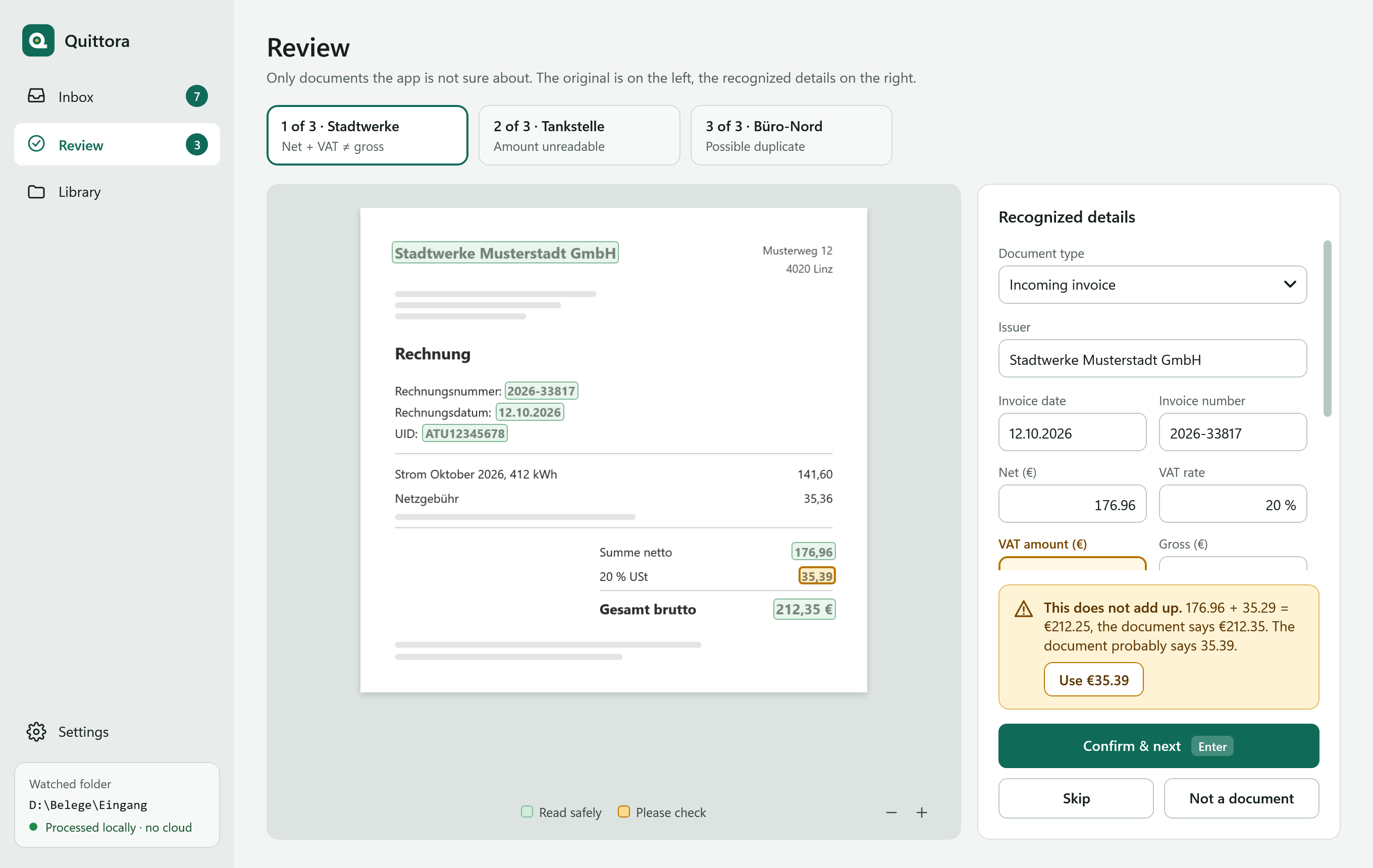Open the Document type dropdown
Viewport: 1373px width, 868px height.
1152,285
